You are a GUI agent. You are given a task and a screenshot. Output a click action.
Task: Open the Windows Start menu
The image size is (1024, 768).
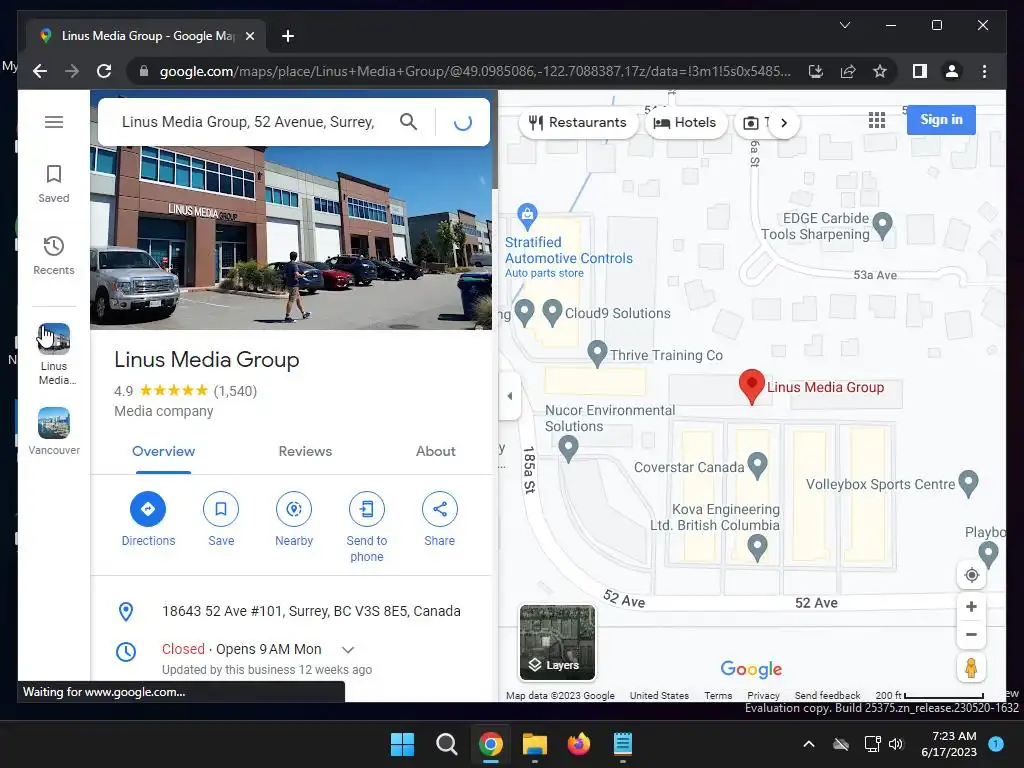[x=402, y=744]
